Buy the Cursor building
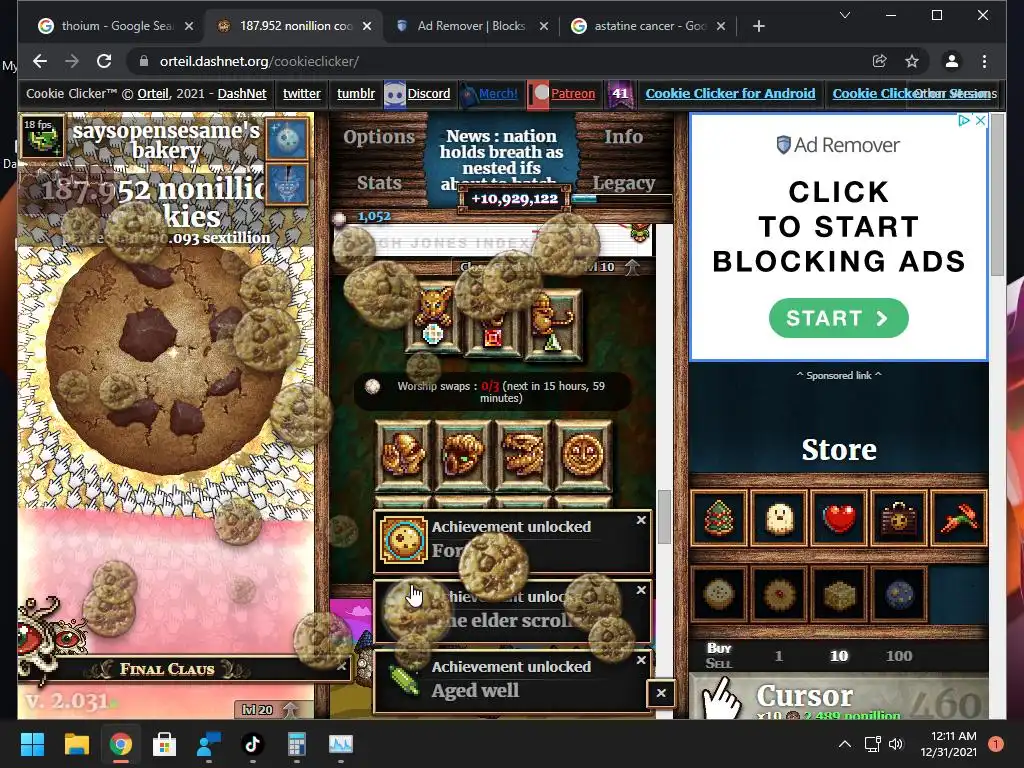This screenshot has width=1024, height=768. click(839, 697)
